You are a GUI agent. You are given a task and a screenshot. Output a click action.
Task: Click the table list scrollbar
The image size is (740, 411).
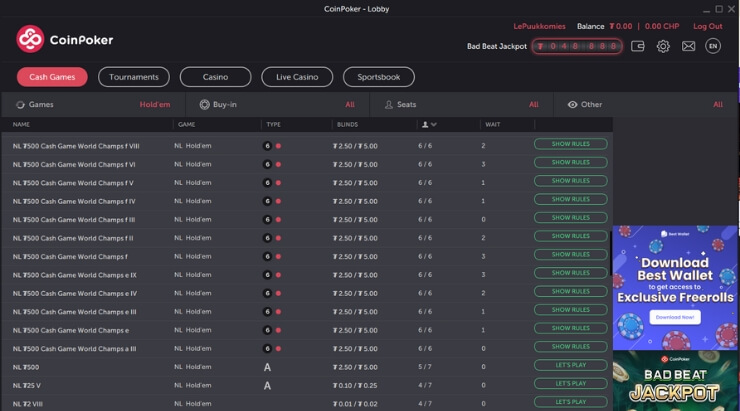612,253
